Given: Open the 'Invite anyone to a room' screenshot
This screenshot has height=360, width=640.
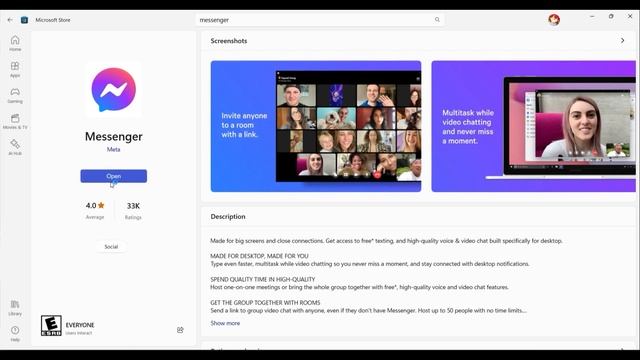Looking at the screenshot, I should click(316, 126).
